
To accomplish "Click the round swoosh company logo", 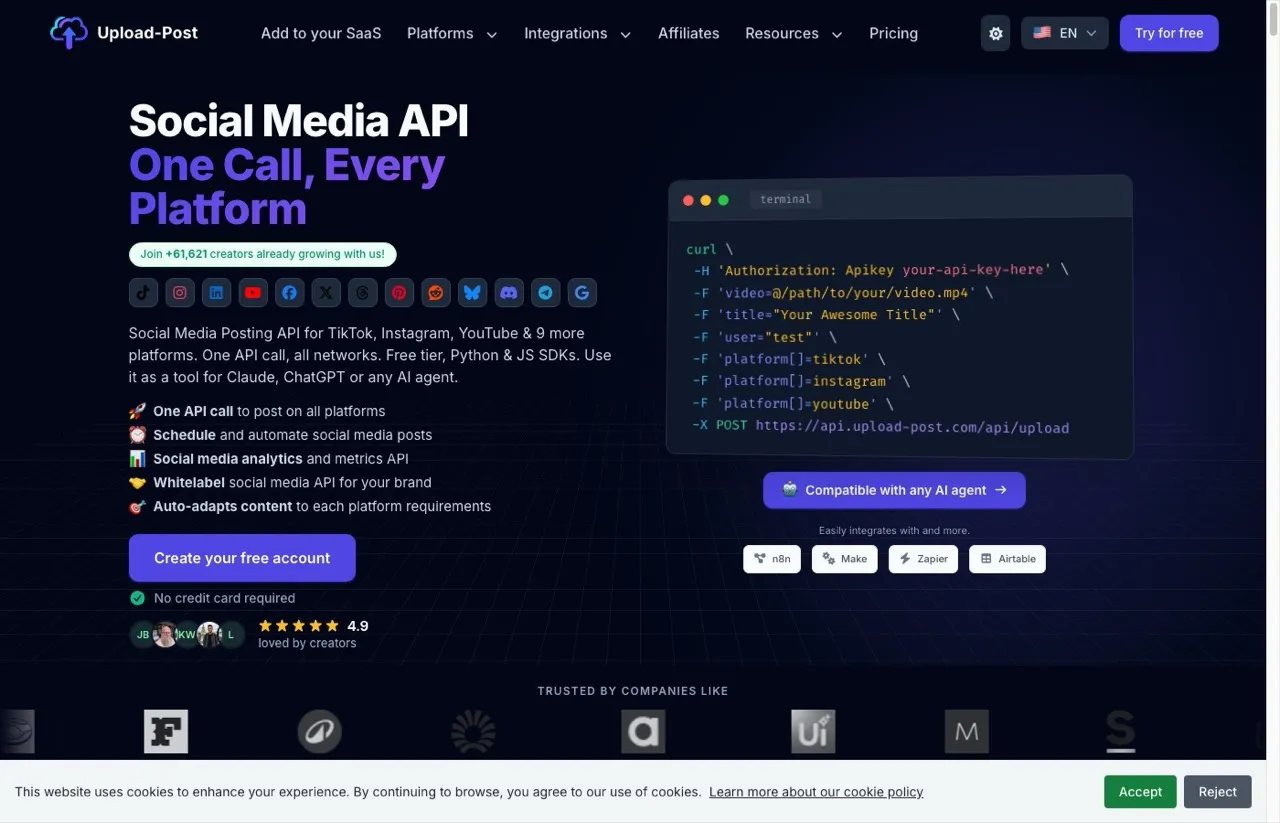I will click(320, 732).
